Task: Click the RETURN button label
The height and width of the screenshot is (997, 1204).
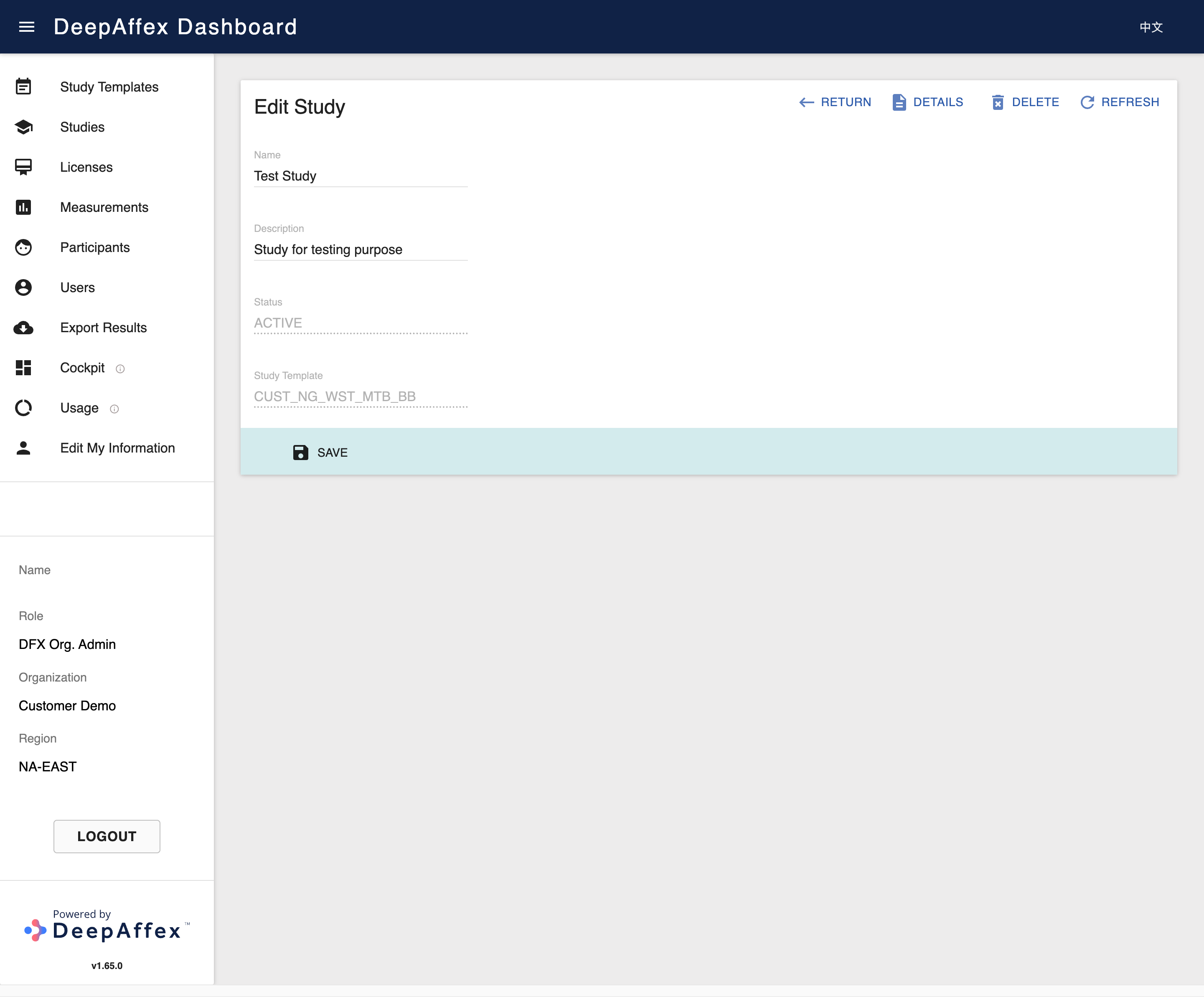Action: click(x=846, y=102)
